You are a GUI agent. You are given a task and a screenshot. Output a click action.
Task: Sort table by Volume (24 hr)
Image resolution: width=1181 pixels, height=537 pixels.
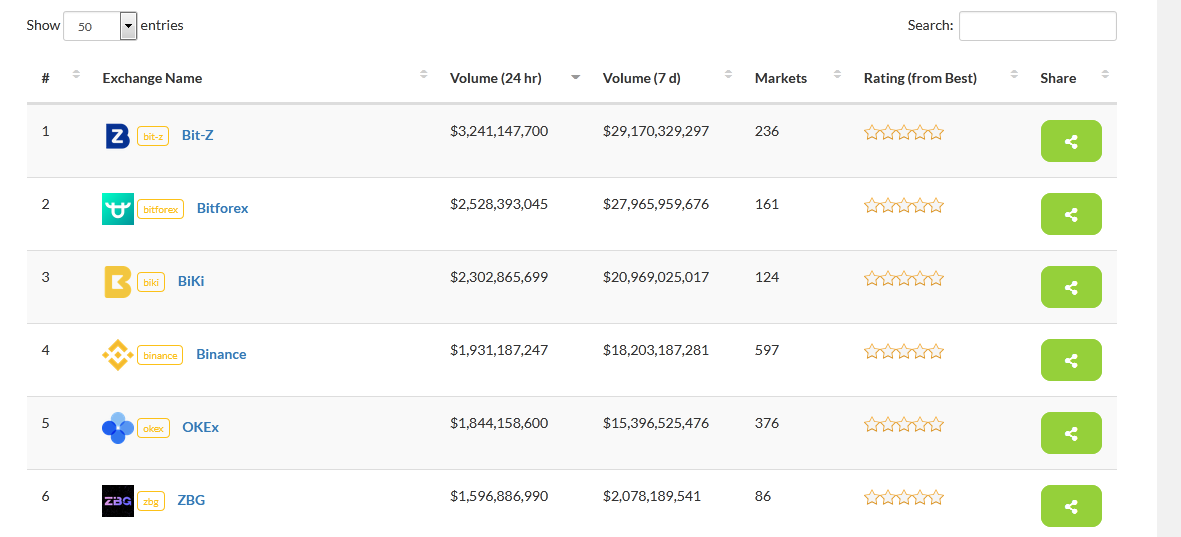(496, 78)
